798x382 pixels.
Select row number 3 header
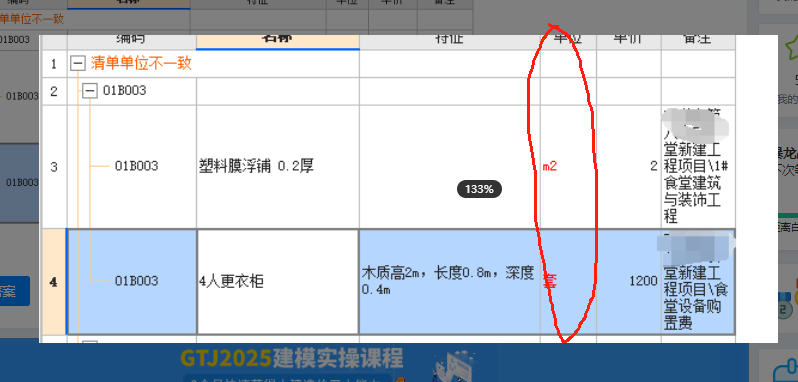click(x=54, y=167)
